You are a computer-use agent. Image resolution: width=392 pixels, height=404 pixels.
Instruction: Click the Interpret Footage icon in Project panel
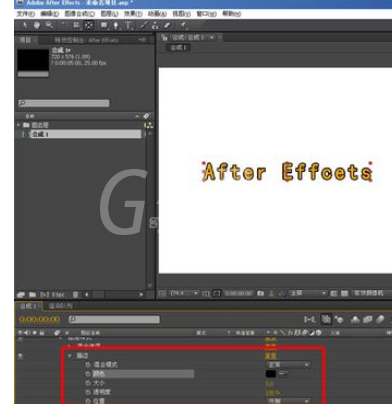[x=21, y=295]
